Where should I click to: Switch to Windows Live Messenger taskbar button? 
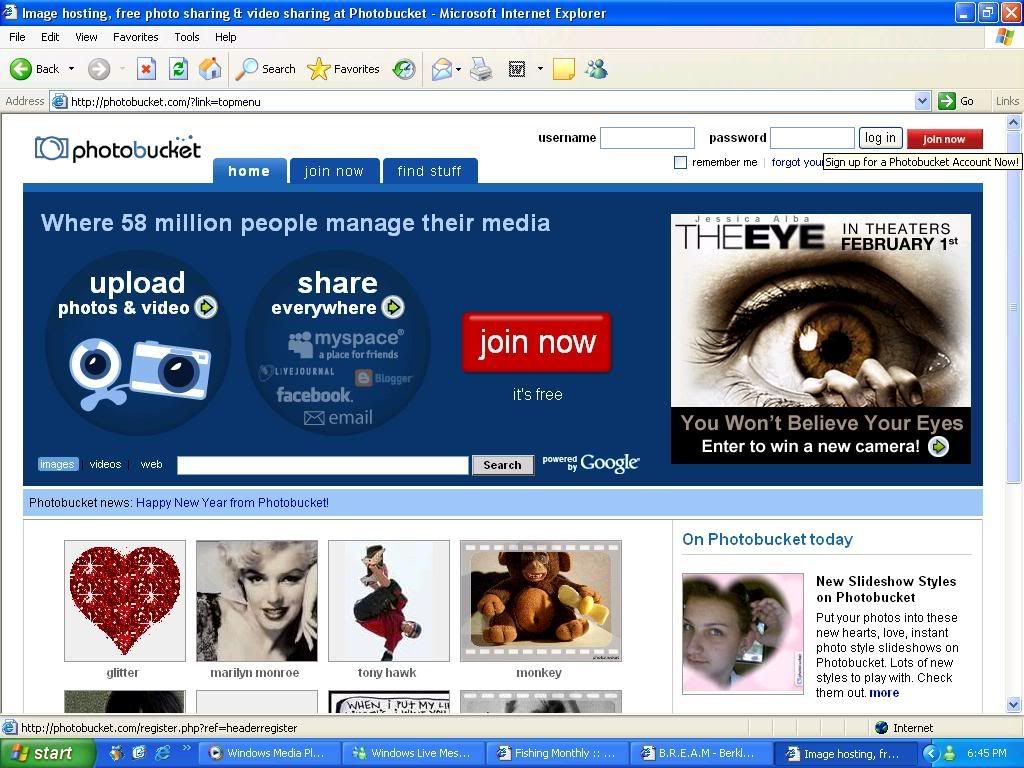tap(413, 754)
